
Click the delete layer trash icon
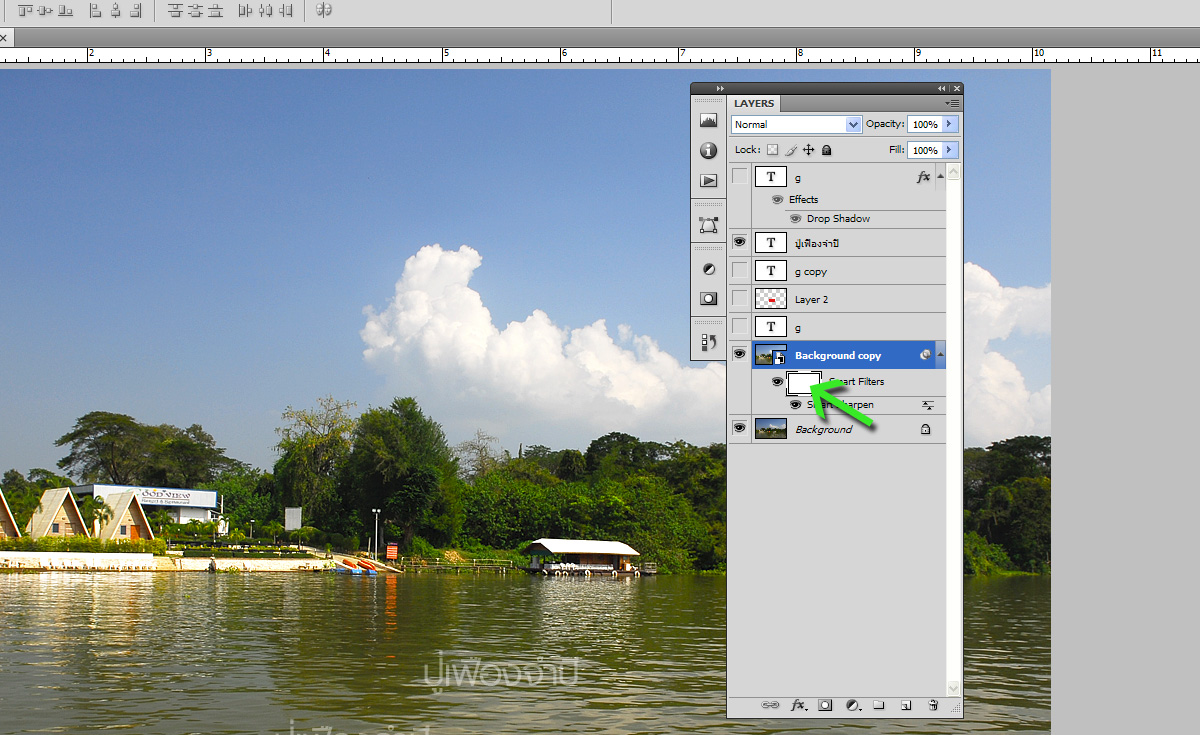[932, 705]
